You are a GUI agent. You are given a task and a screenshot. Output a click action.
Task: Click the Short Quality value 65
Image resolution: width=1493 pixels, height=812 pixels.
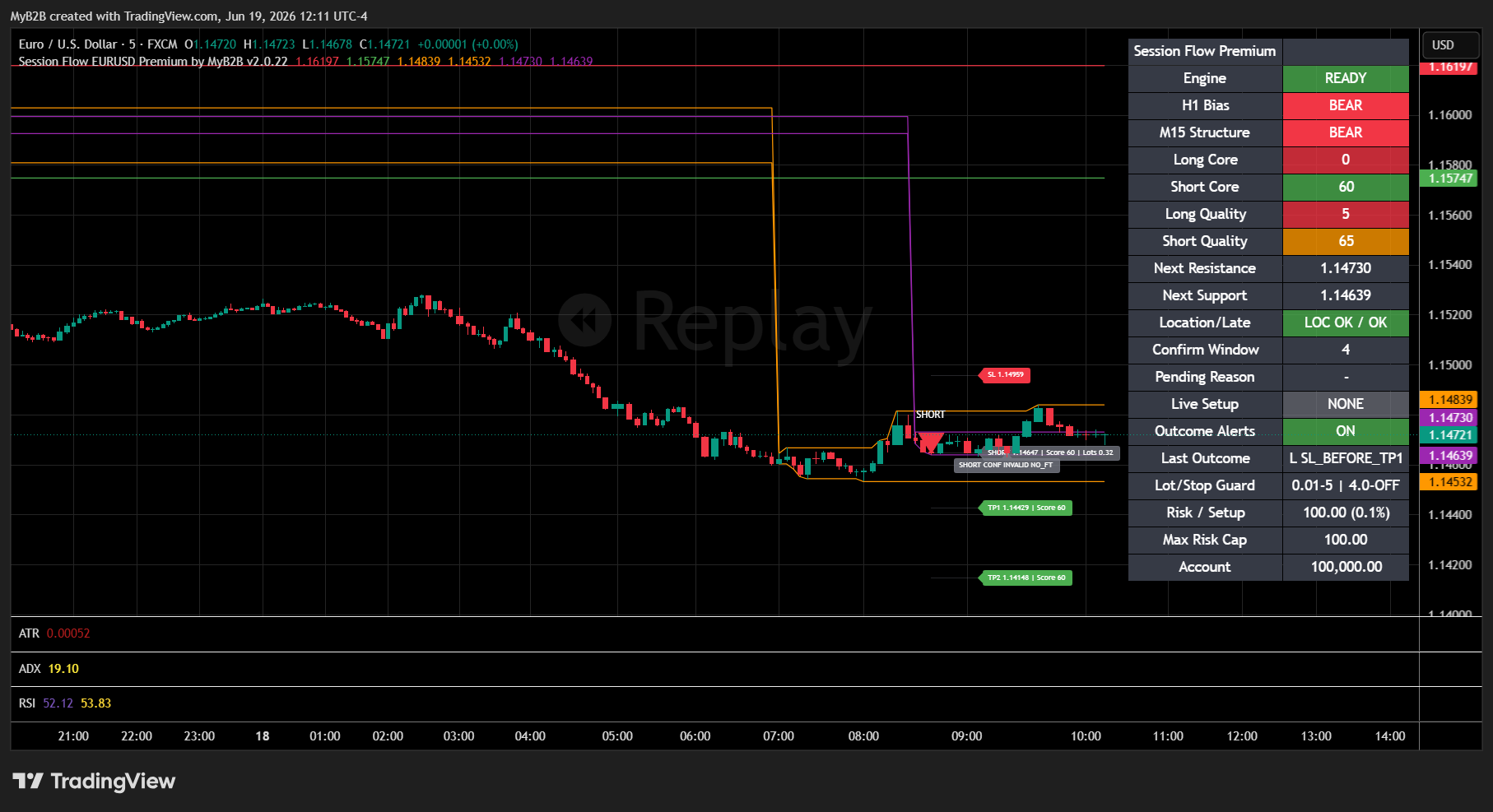1346,241
